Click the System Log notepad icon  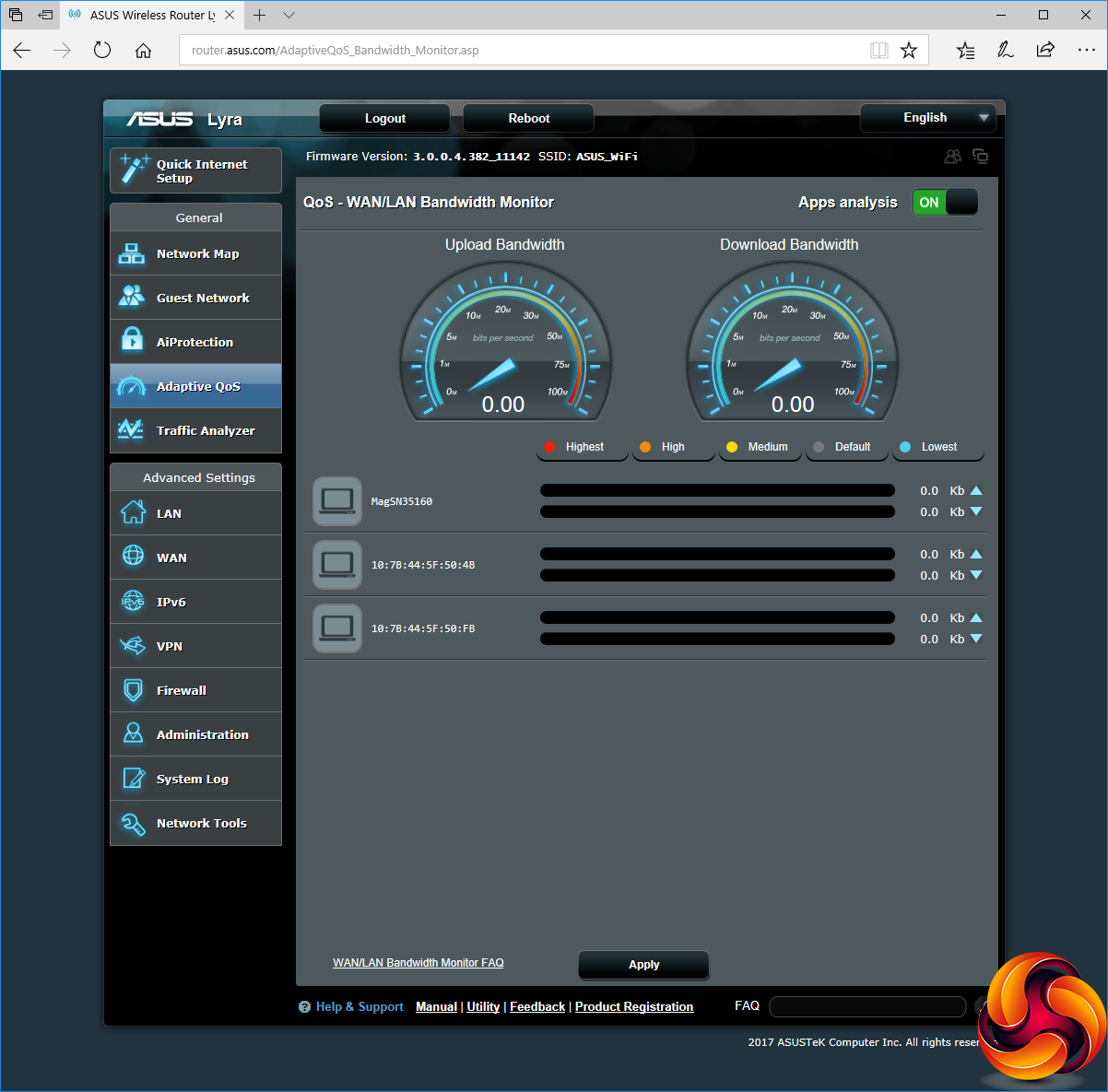(x=134, y=779)
